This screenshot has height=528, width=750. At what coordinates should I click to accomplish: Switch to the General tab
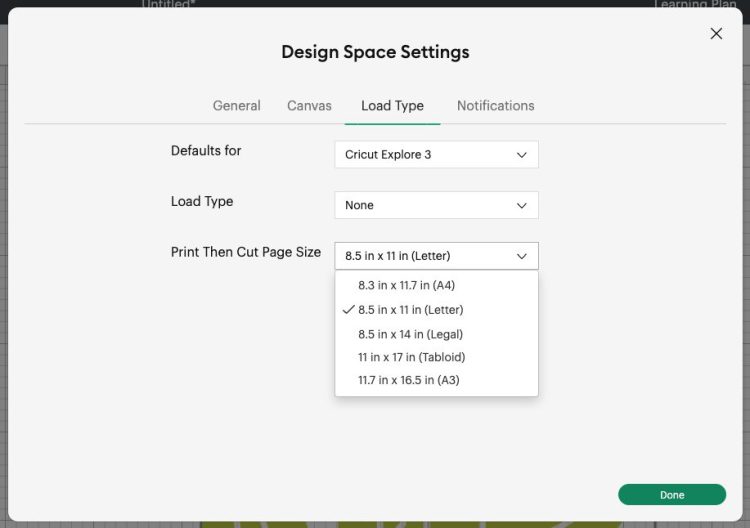coord(237,106)
